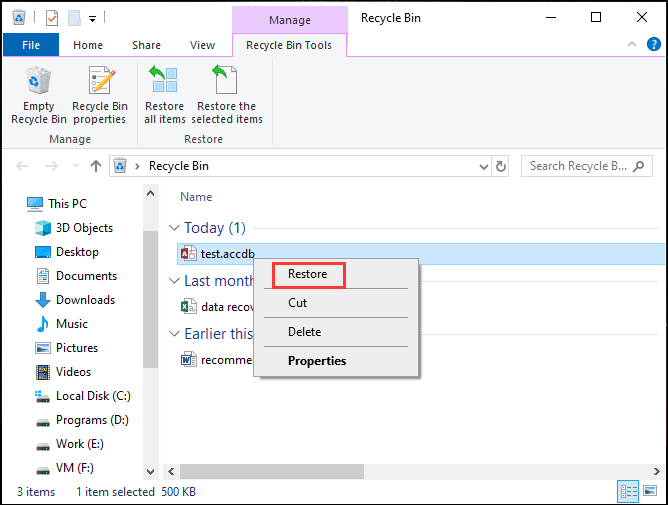
Task: Select This PC in navigation pane
Action: point(57,204)
